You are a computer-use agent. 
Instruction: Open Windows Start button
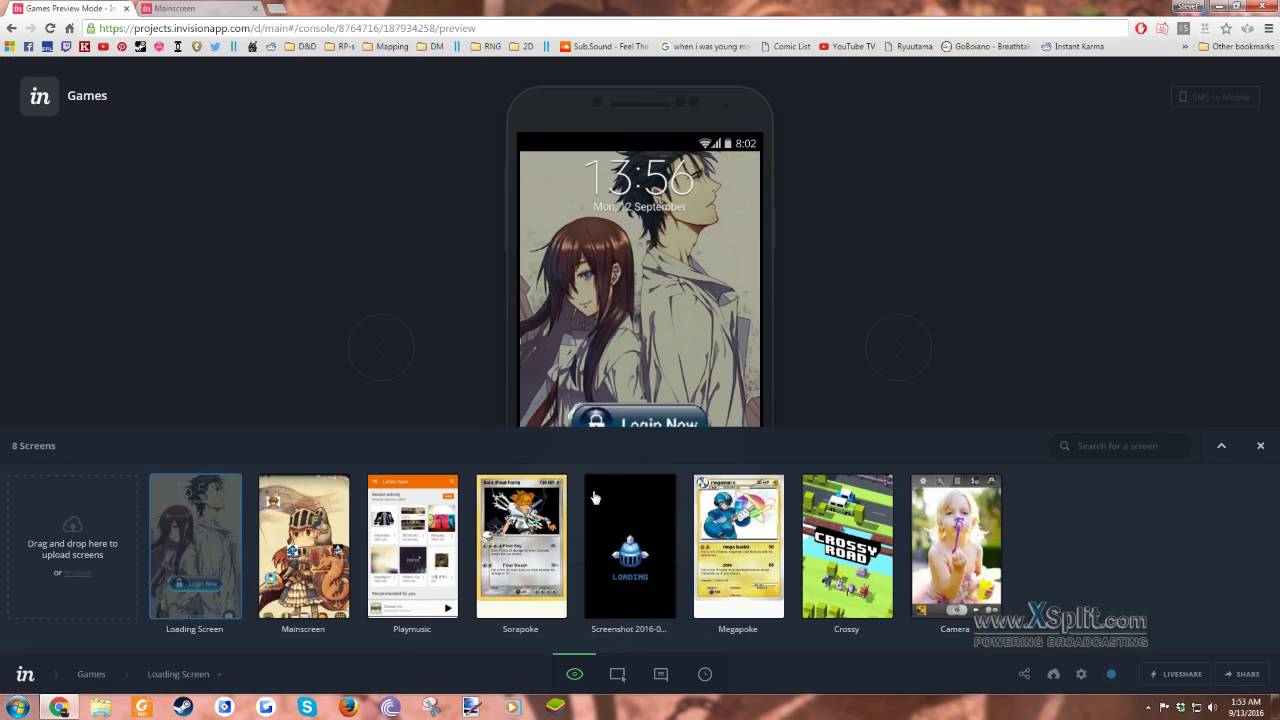[x=19, y=707]
